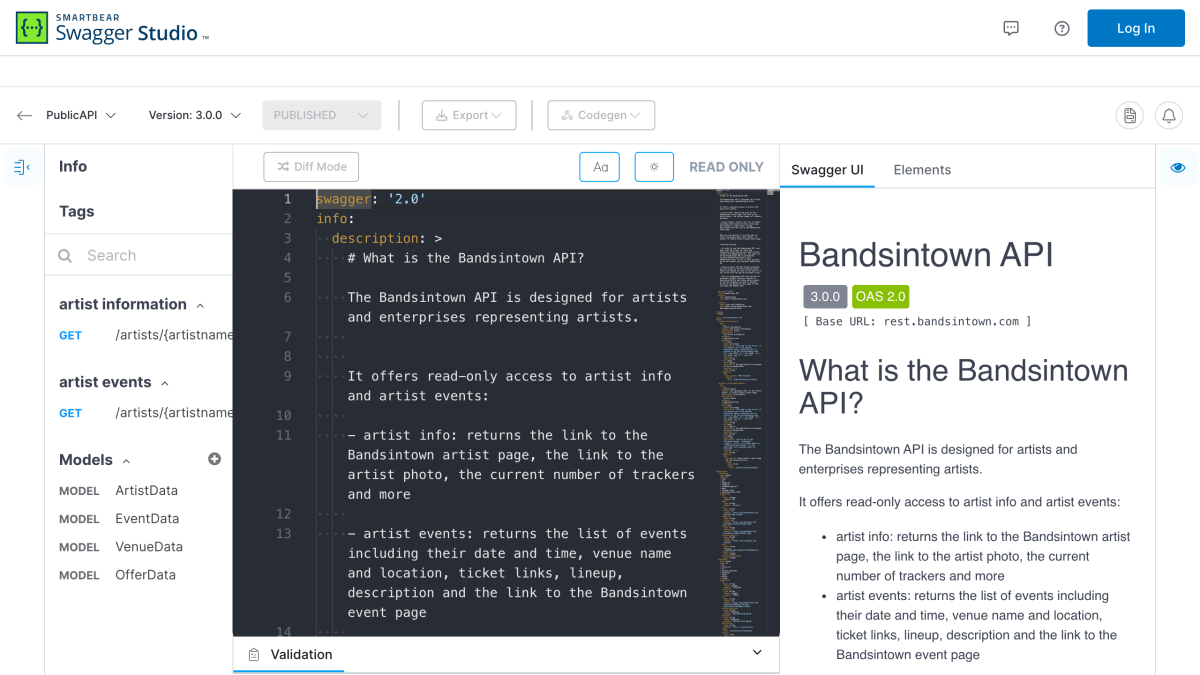Collapse the artist events group
Viewport: 1200px width, 675px height.
point(165,383)
